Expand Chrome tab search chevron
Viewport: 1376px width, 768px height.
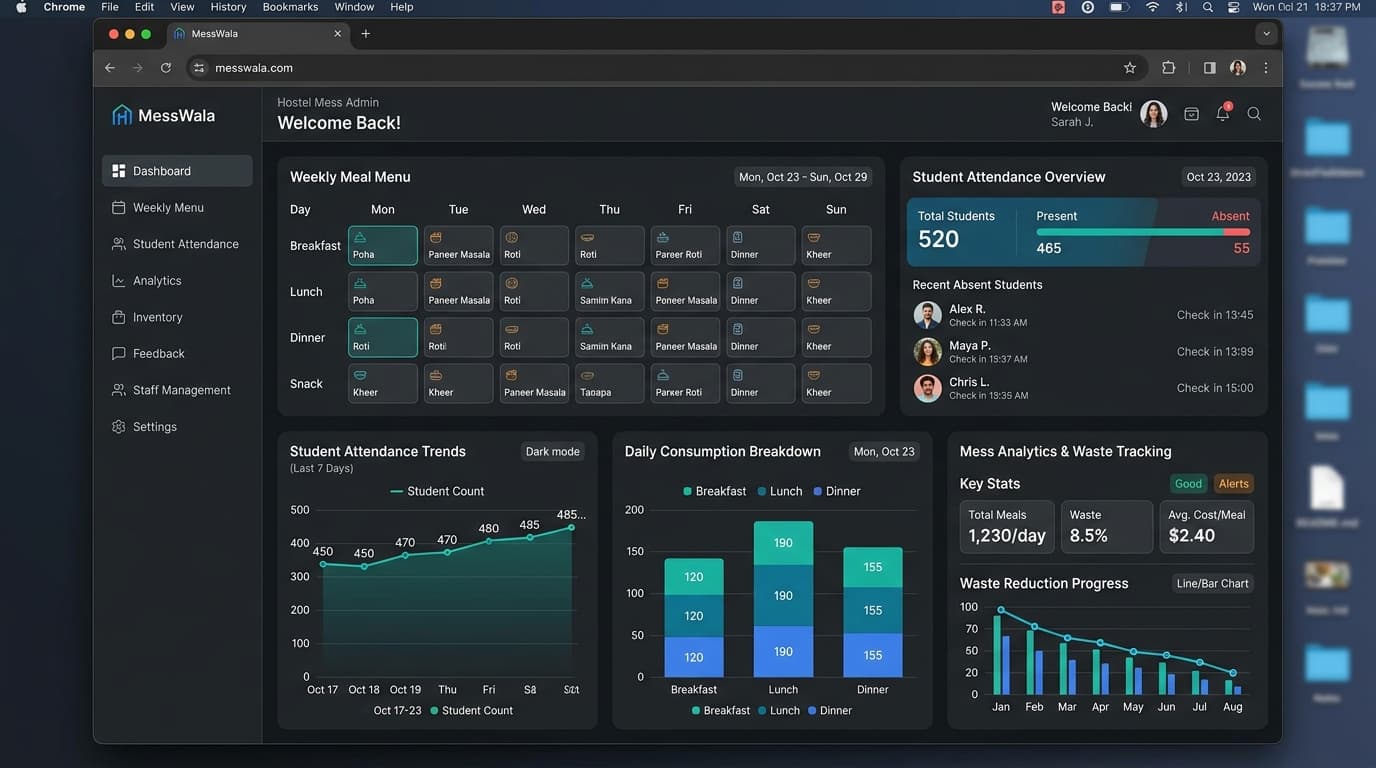coord(1267,34)
